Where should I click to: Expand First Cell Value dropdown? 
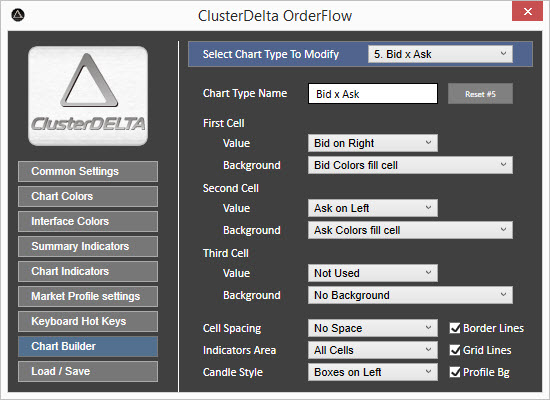[x=373, y=143]
